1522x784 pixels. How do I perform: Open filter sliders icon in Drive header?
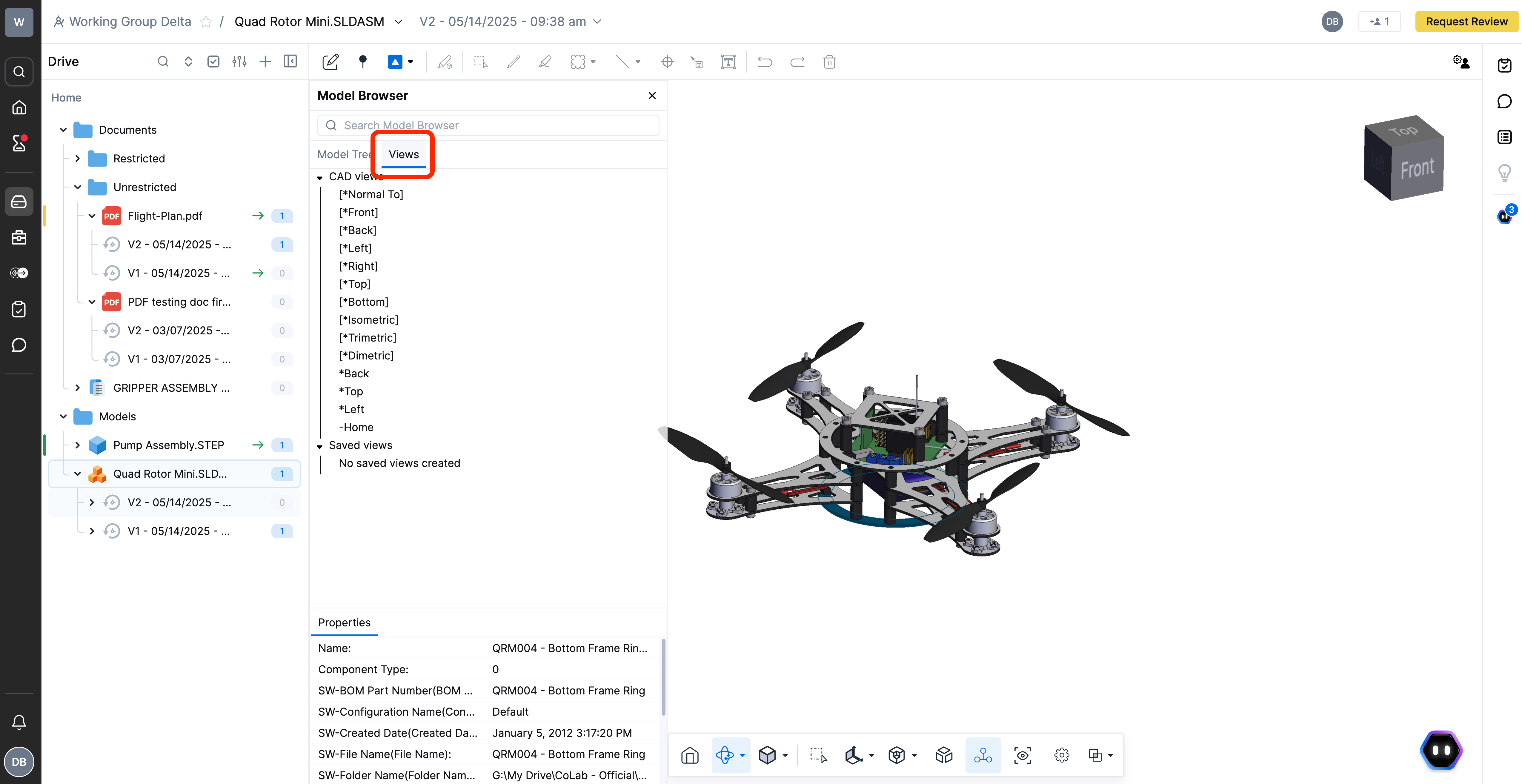pyautogui.click(x=239, y=62)
